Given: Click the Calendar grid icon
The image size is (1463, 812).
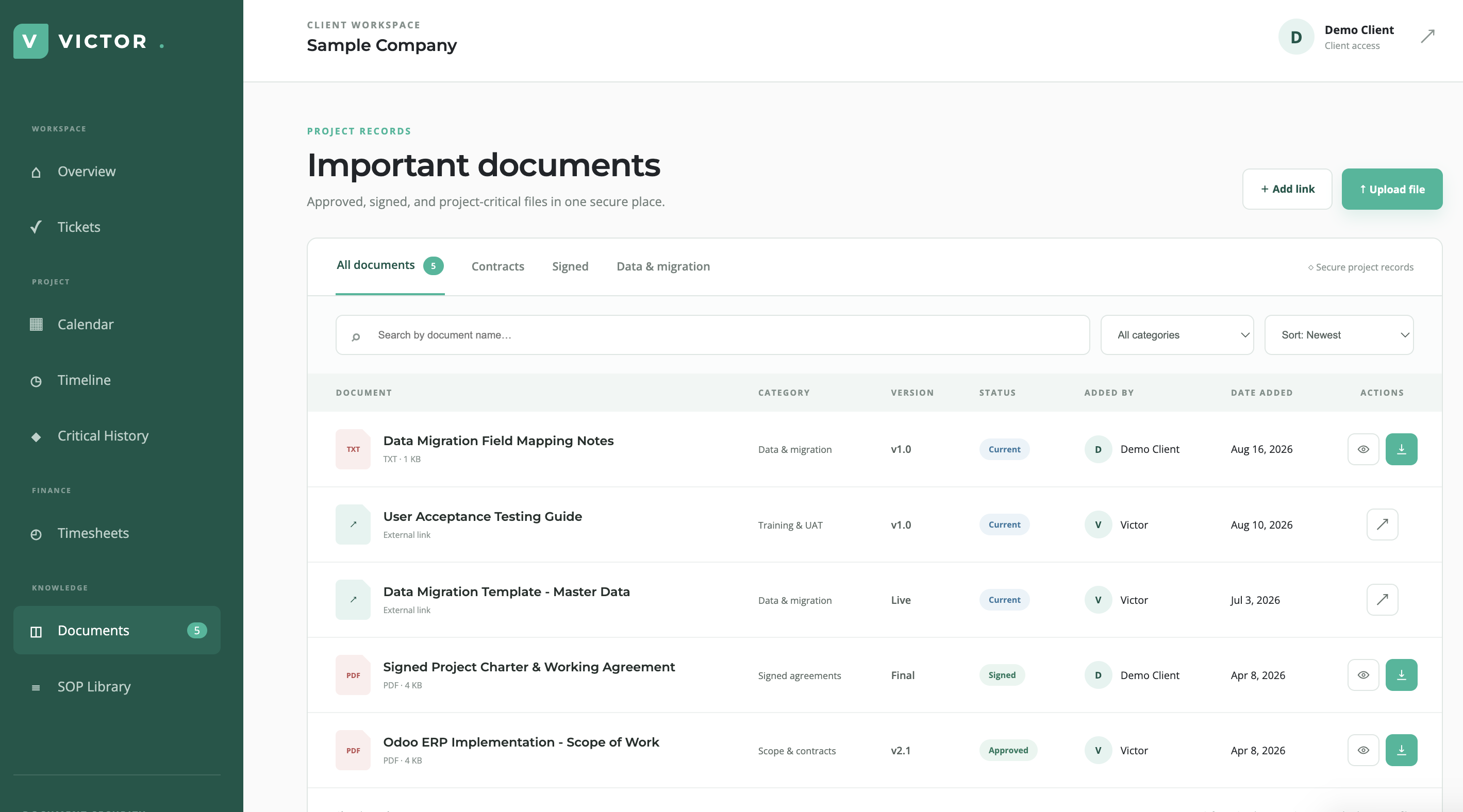Looking at the screenshot, I should pos(36,324).
